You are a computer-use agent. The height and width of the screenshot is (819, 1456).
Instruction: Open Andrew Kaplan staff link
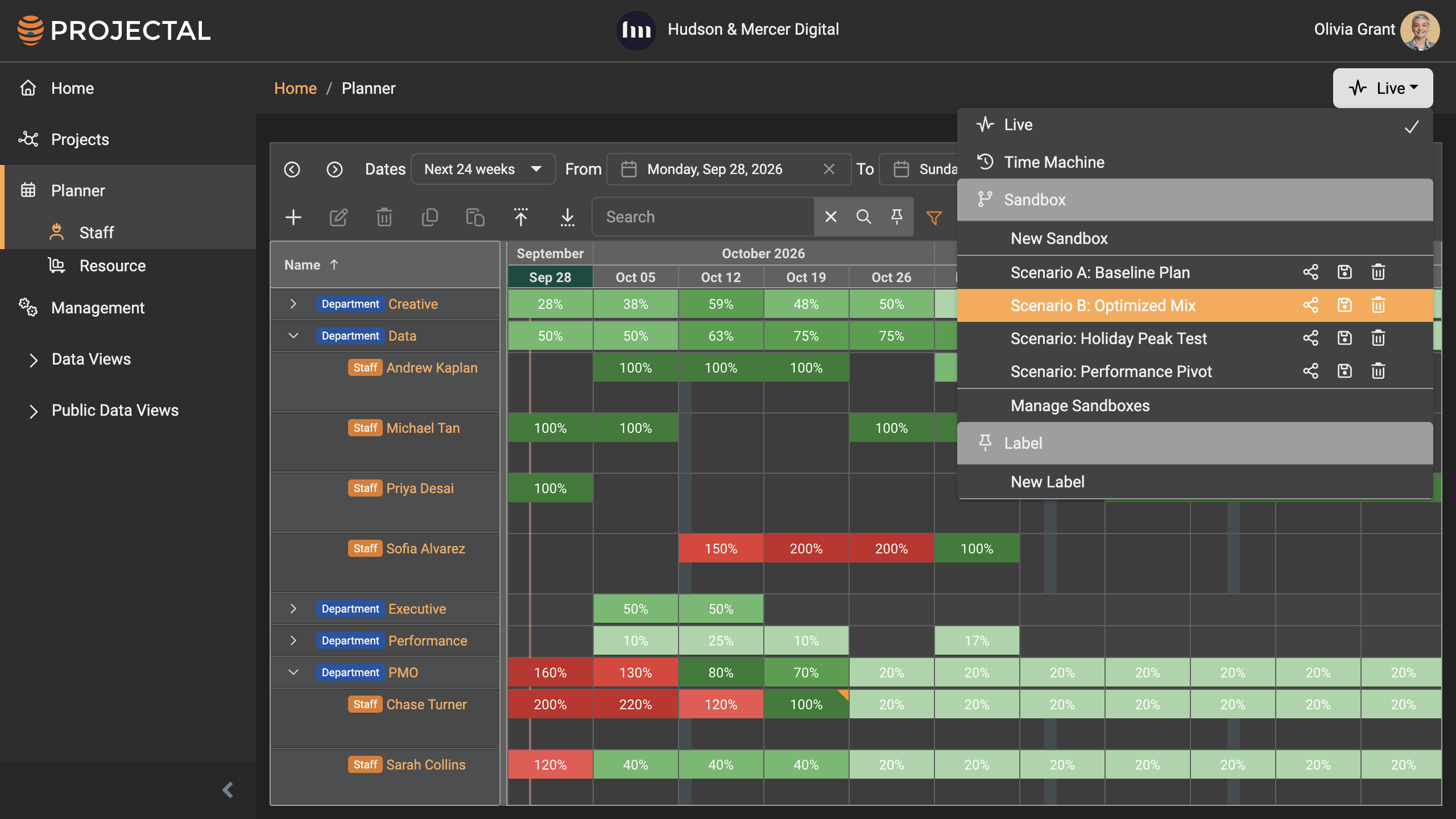[x=432, y=368]
